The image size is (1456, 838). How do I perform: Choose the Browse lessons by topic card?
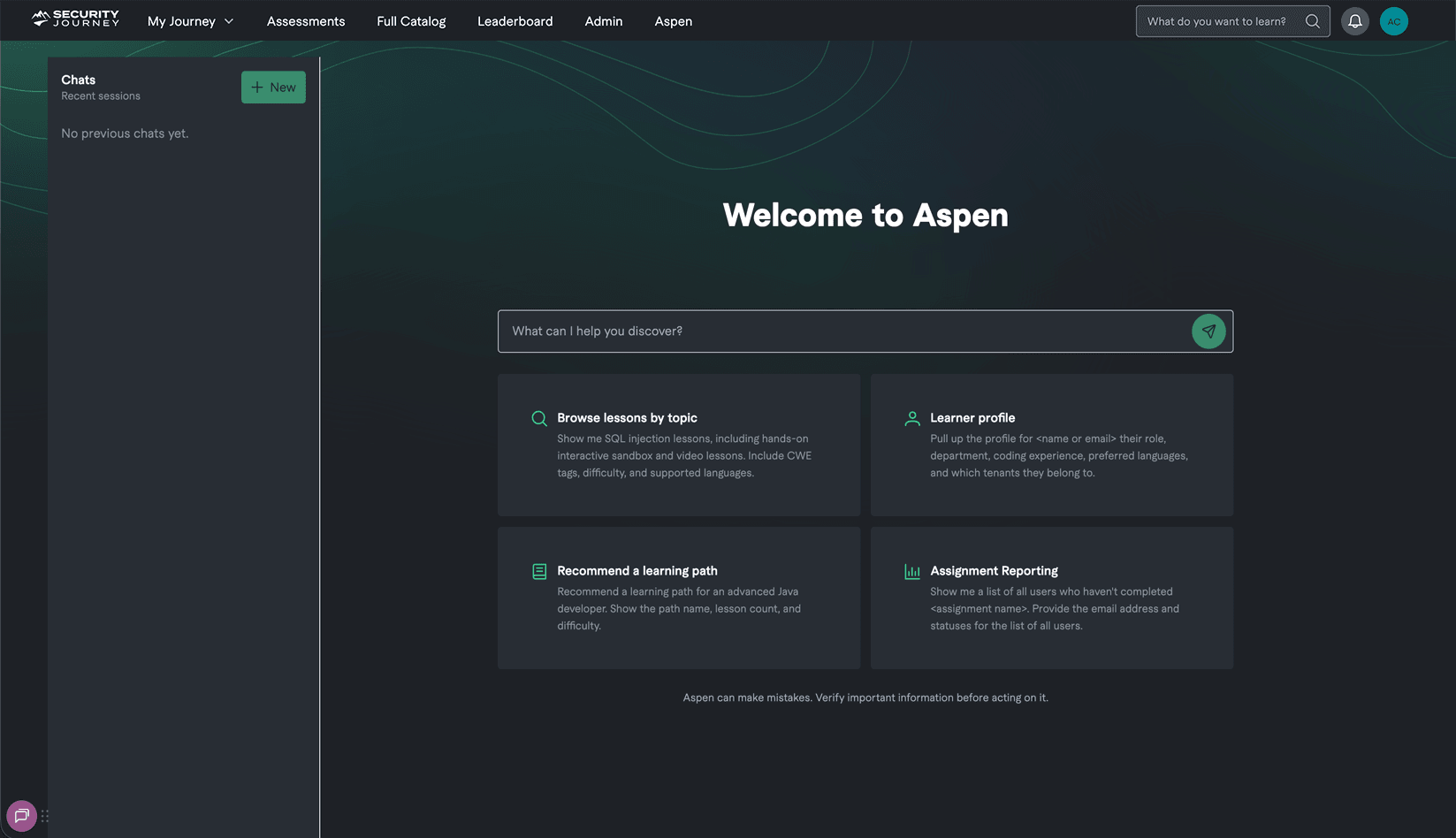click(679, 446)
